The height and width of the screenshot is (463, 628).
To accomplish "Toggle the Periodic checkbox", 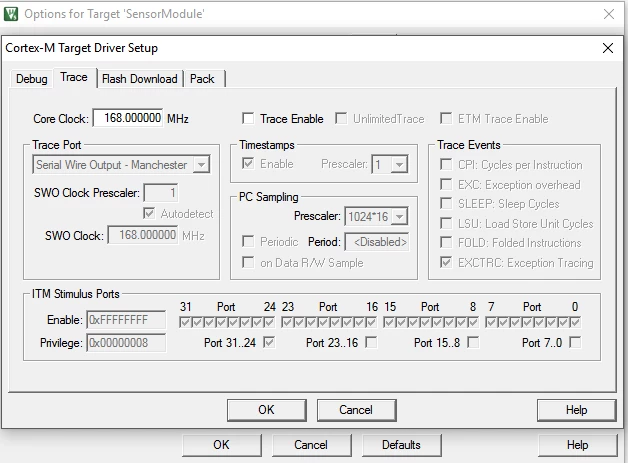I will point(248,242).
